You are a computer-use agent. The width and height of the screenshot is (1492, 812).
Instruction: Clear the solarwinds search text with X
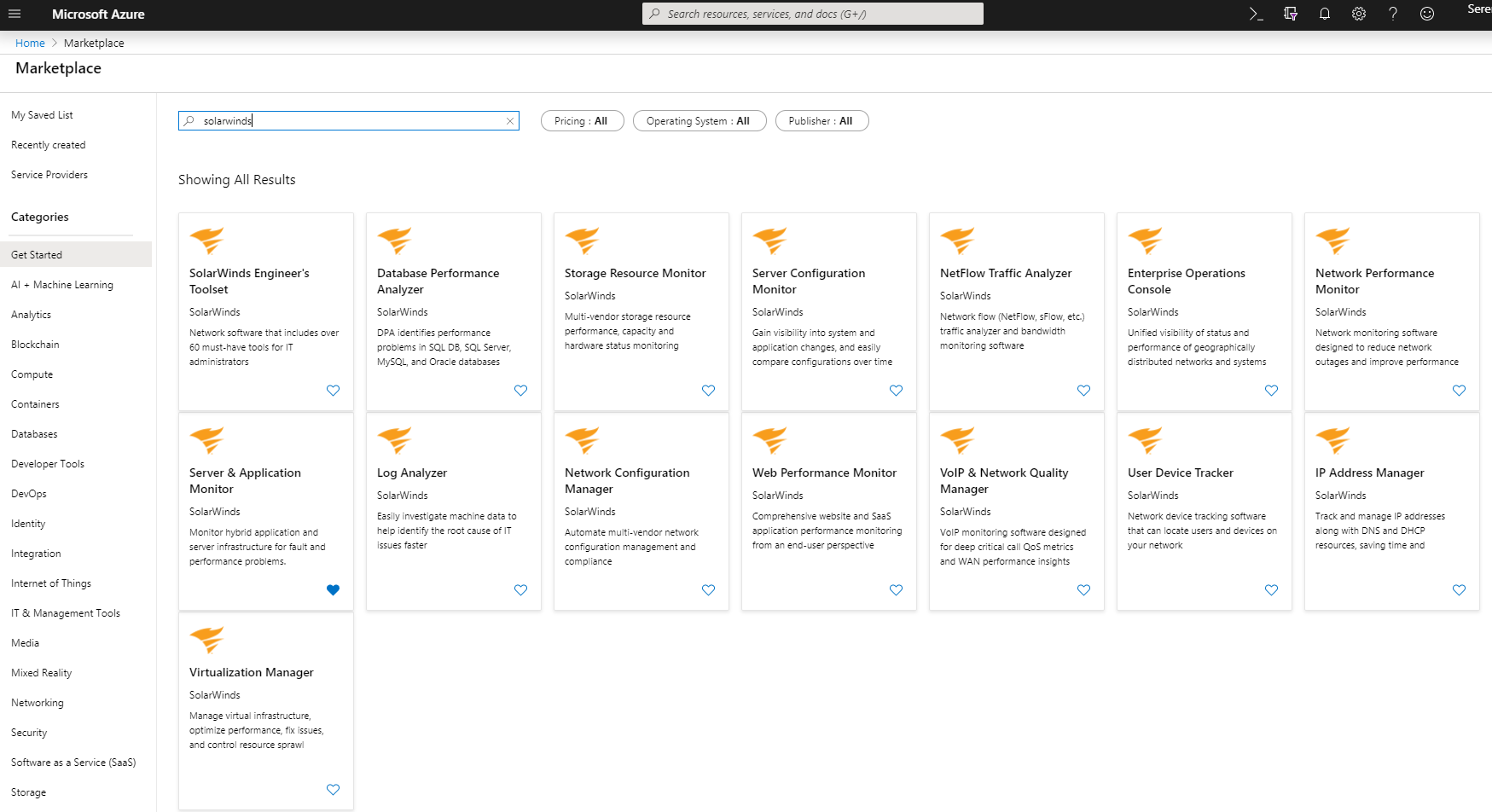pos(510,121)
